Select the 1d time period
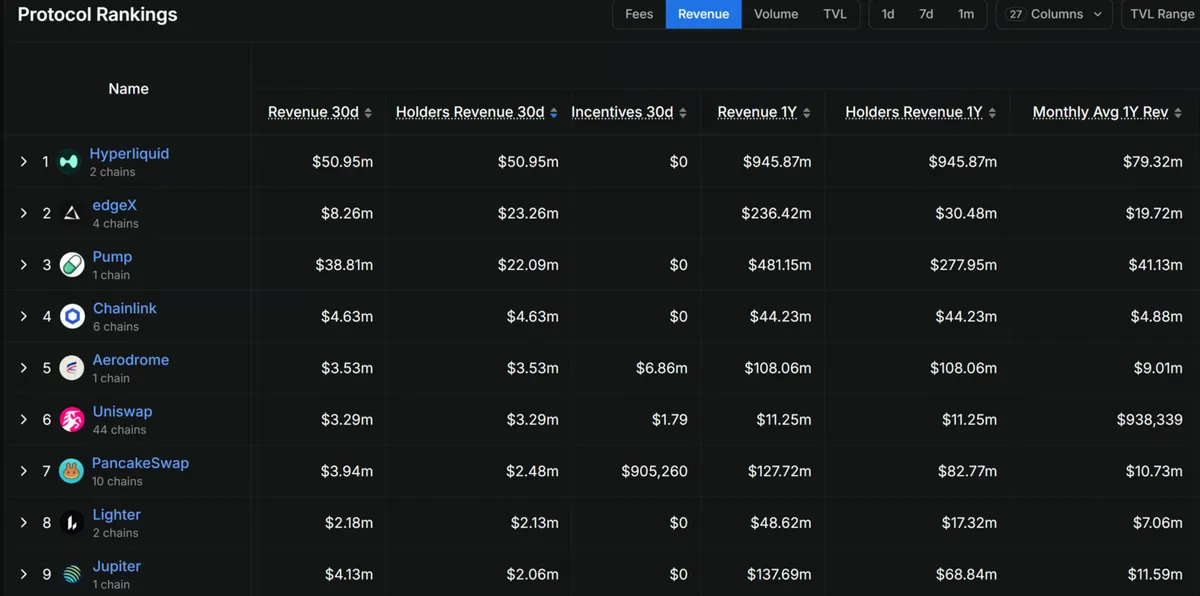Screen dimensions: 1200x596 (888, 14)
